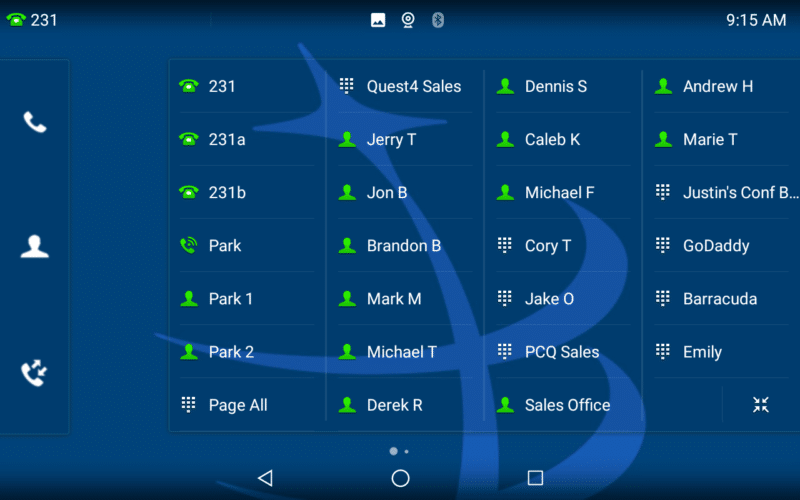
Task: Tap the Park 1 key
Action: 247,298
